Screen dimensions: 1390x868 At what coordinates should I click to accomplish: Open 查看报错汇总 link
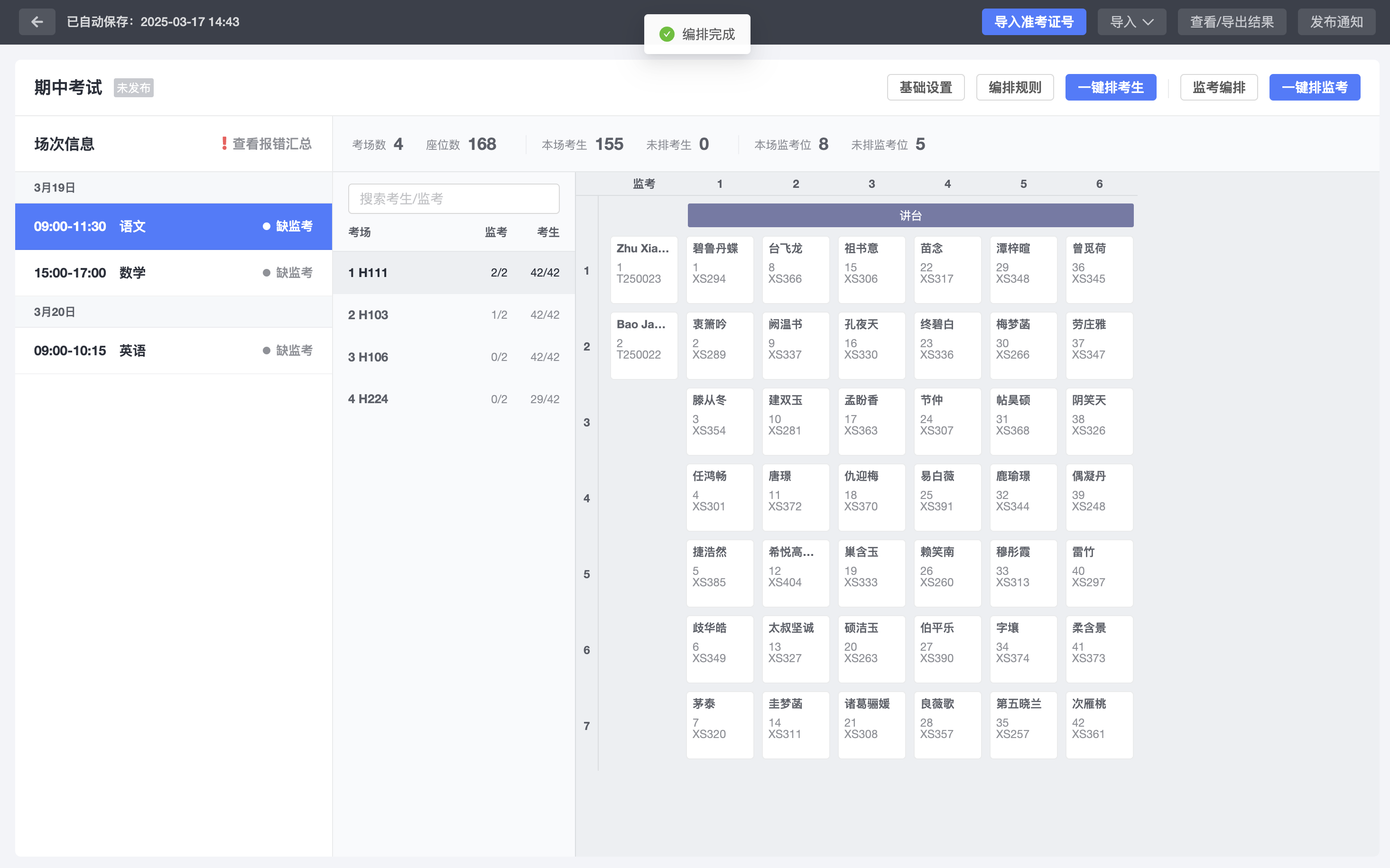pos(271,144)
